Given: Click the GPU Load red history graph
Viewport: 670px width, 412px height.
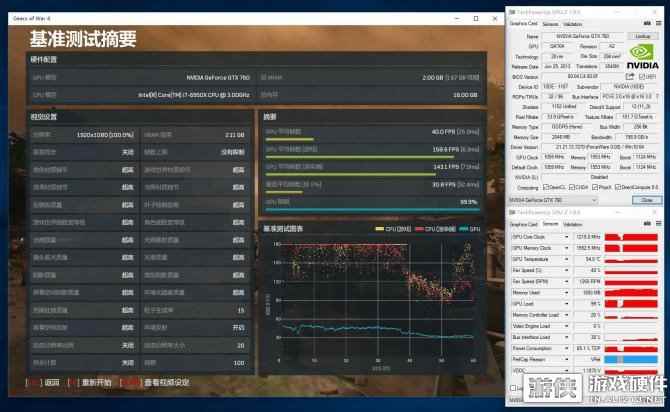Looking at the screenshot, I should (631, 303).
